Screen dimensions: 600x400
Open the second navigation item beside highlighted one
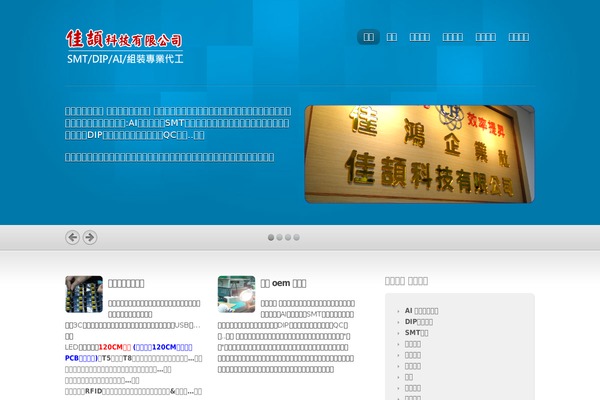point(391,37)
